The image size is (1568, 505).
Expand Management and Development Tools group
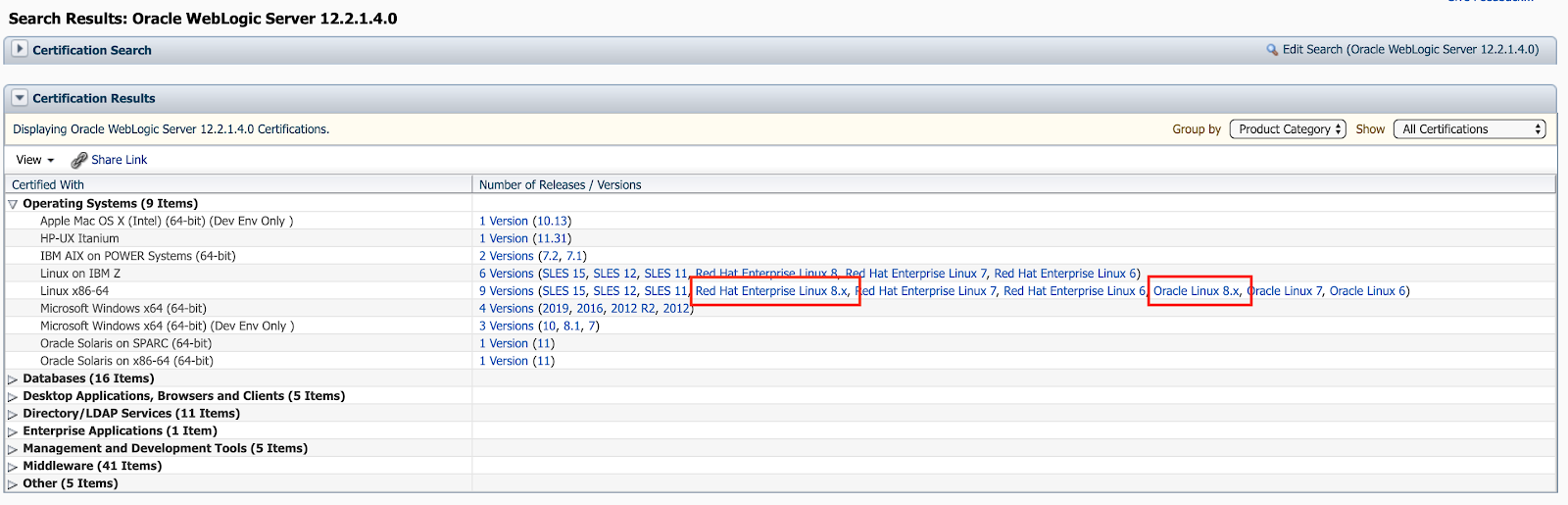[x=13, y=449]
